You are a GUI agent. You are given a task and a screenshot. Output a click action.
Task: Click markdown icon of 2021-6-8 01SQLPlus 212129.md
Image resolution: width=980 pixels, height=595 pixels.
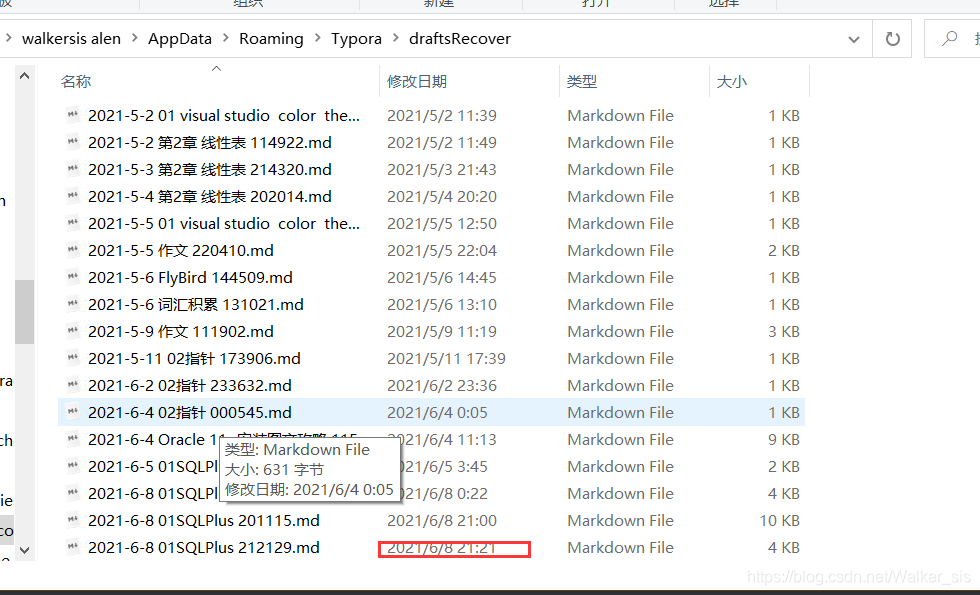(73, 548)
